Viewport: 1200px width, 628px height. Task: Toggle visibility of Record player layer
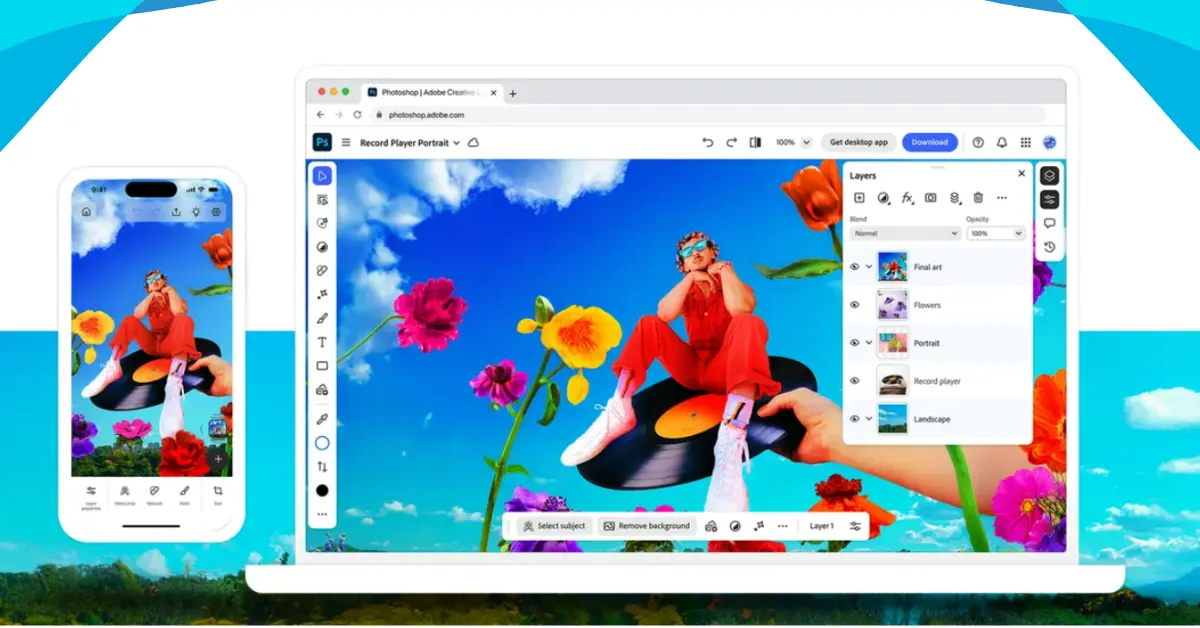(x=854, y=381)
